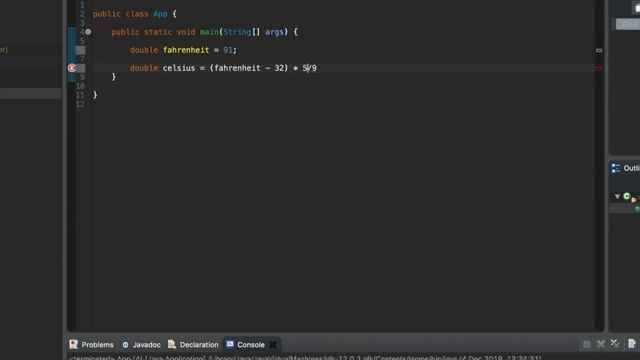Click the Terminate square button in Console

point(587,344)
